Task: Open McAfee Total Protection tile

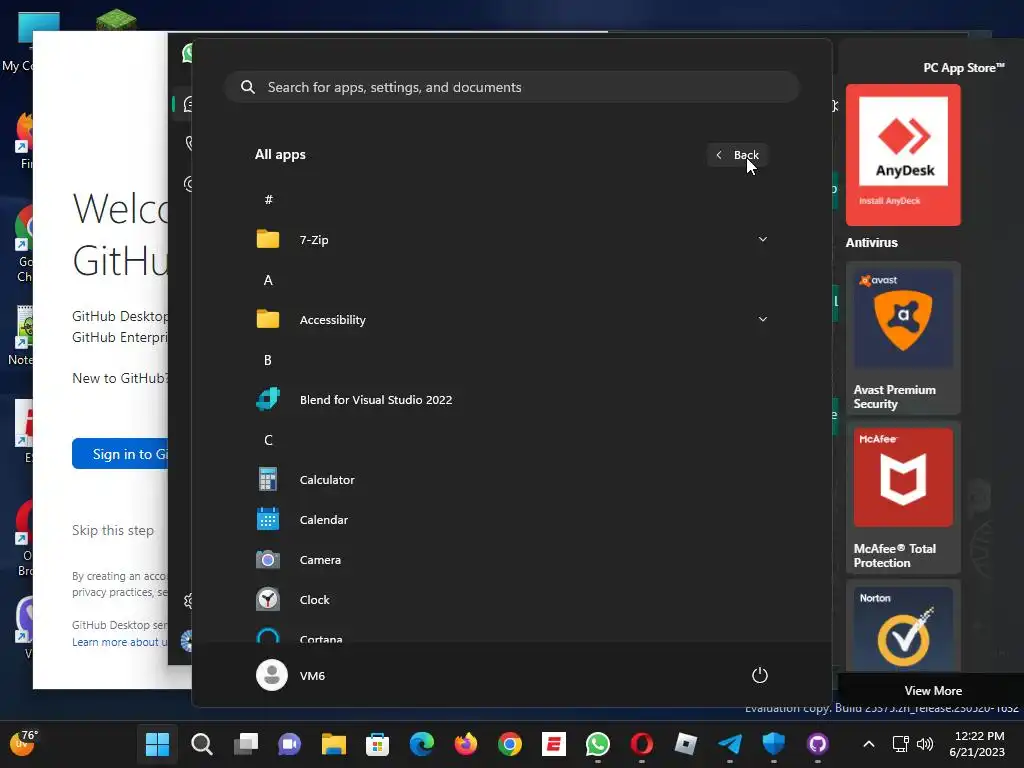Action: click(903, 497)
